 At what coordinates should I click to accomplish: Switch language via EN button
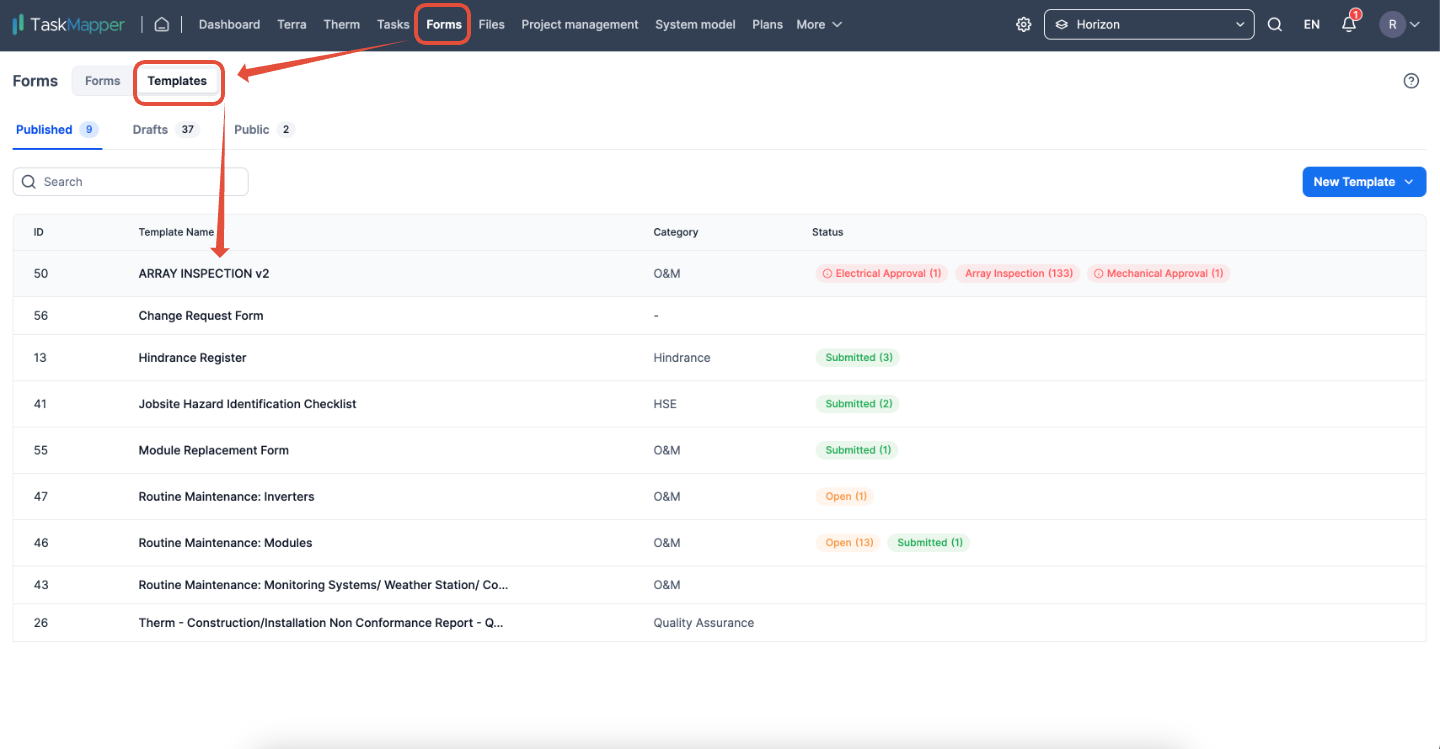(x=1312, y=24)
